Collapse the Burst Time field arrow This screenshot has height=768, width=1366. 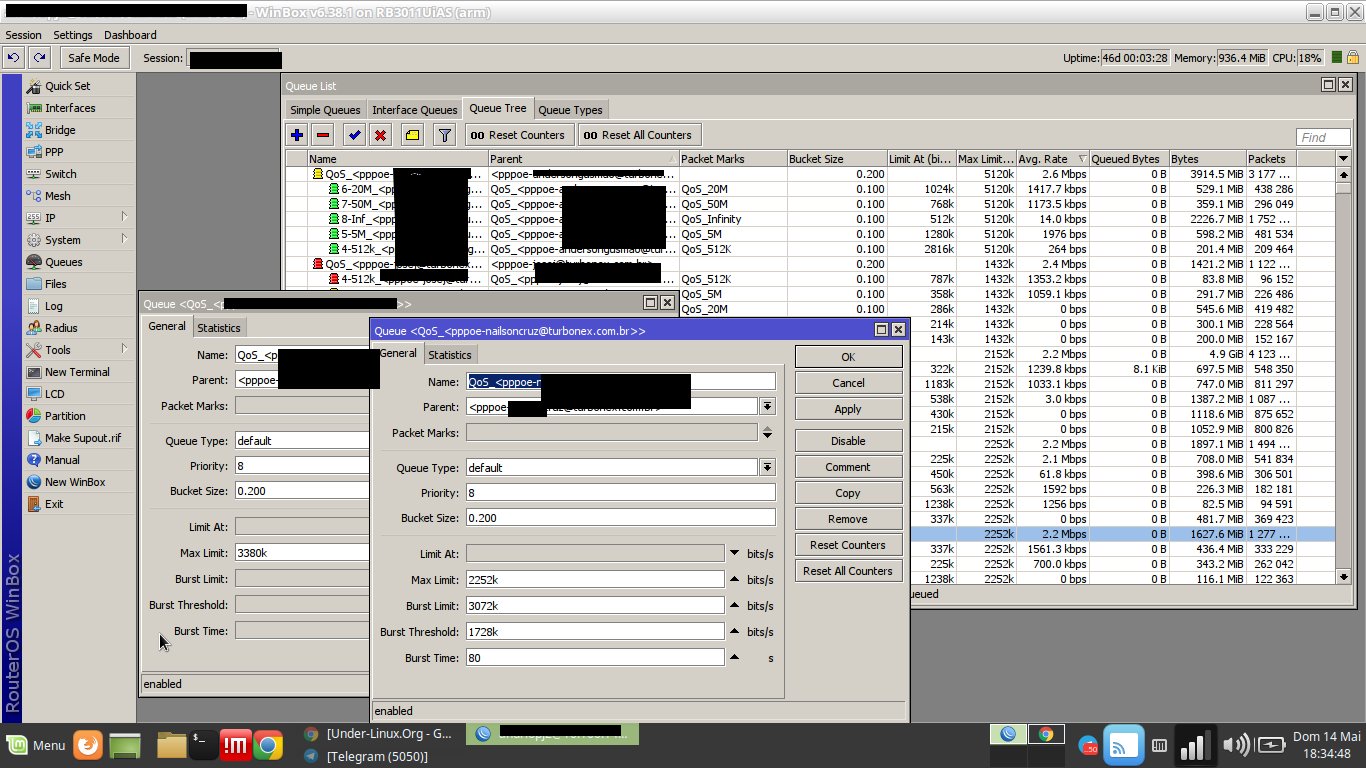coord(734,658)
